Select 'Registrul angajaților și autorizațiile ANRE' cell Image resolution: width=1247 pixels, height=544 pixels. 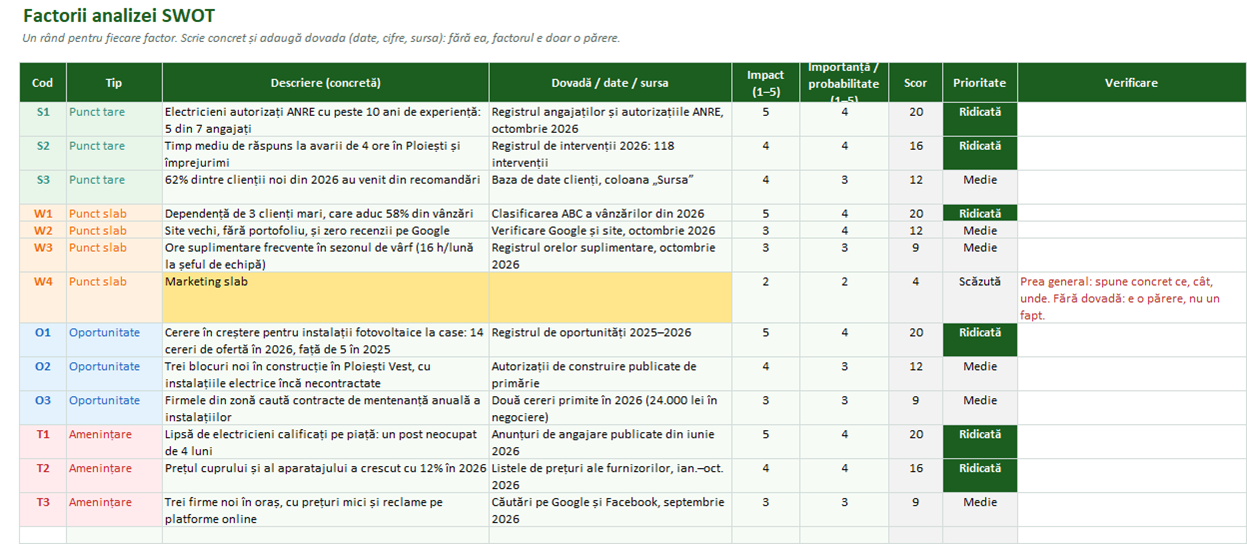pos(611,120)
